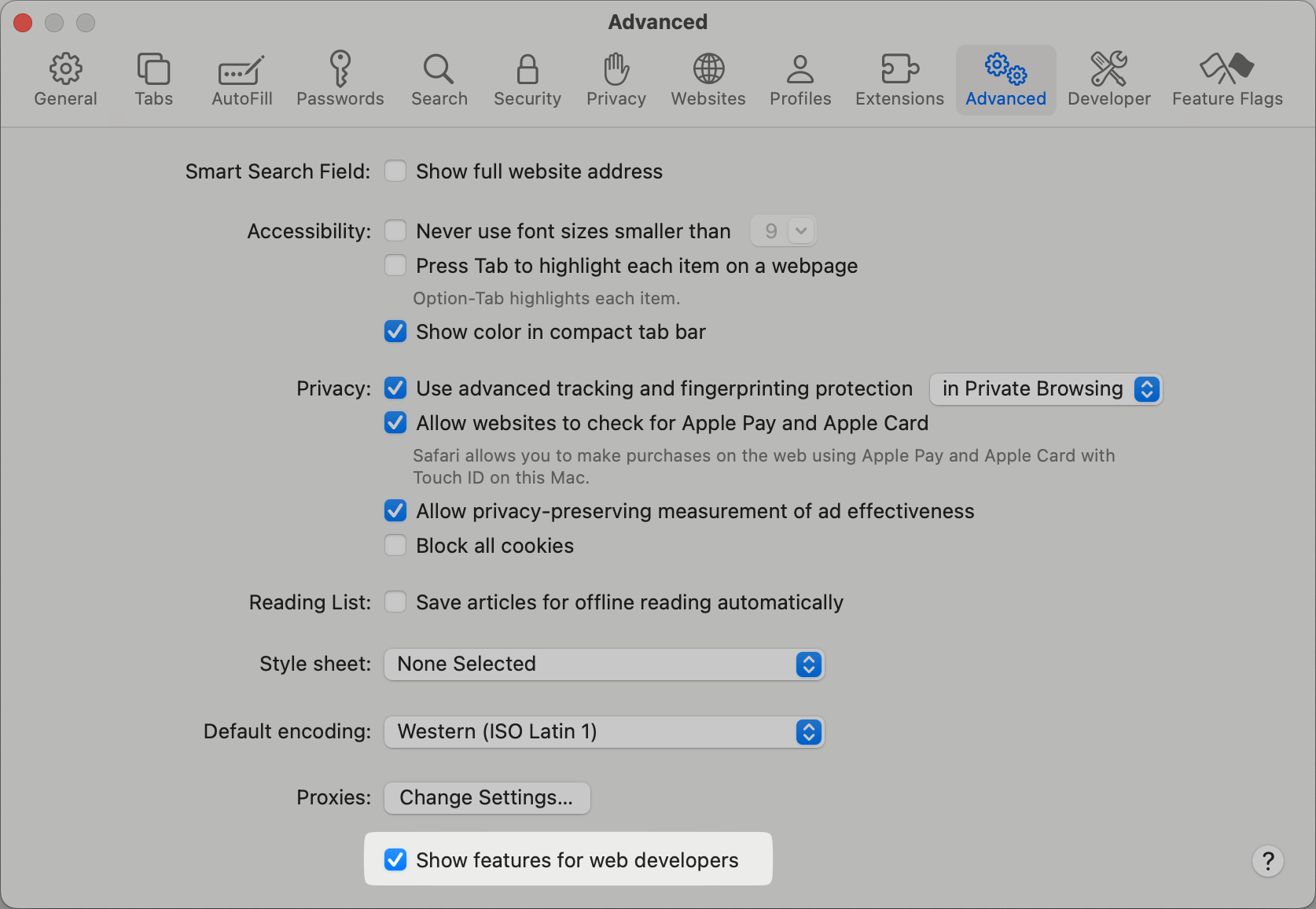This screenshot has width=1316, height=909.
Task: Open the Default encoding dropdown
Action: point(604,732)
